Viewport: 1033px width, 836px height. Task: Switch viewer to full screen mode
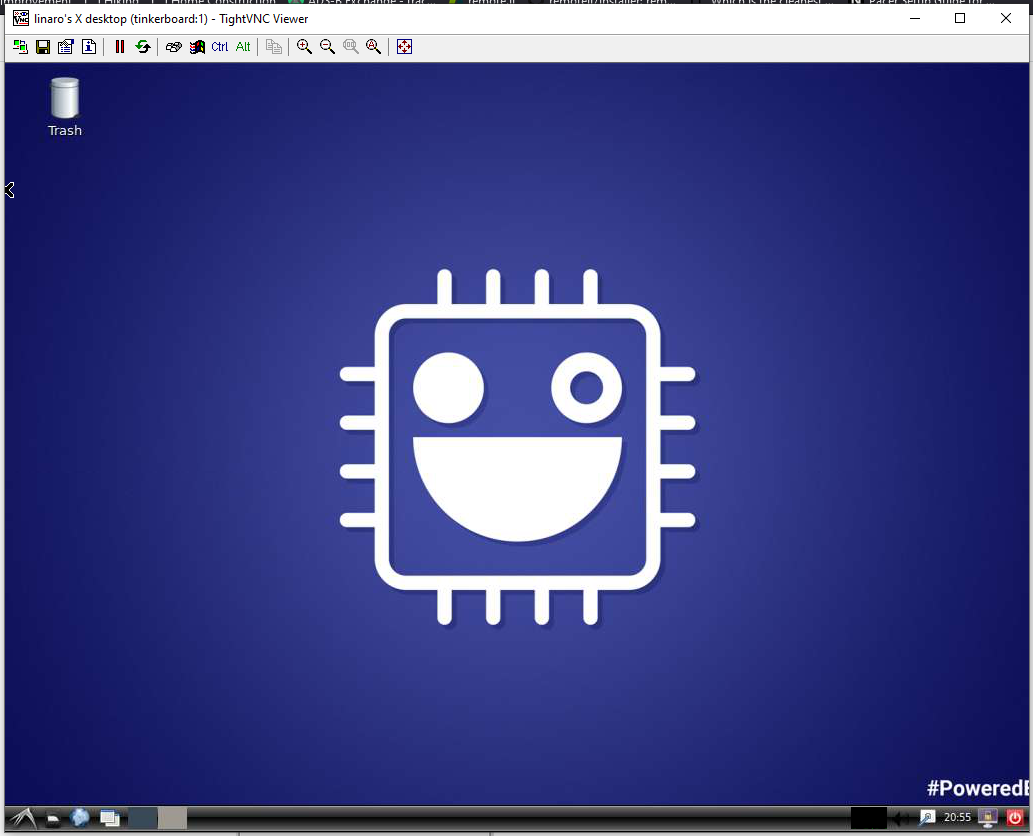(x=405, y=47)
